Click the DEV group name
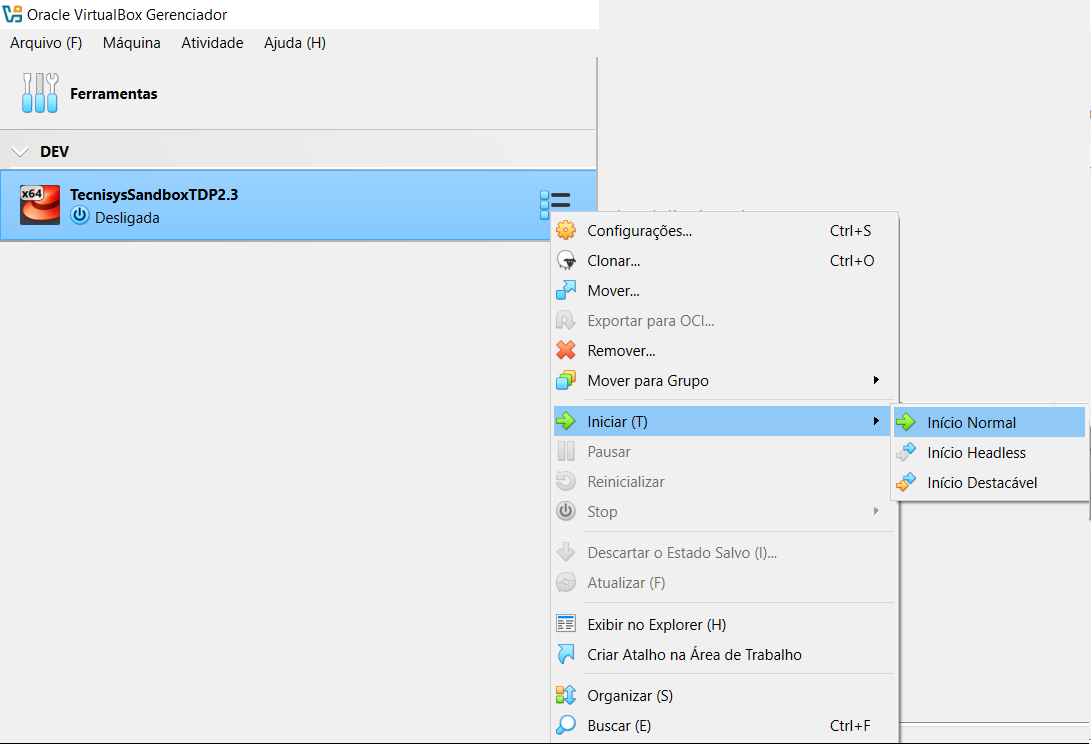1091x744 pixels. tap(54, 152)
